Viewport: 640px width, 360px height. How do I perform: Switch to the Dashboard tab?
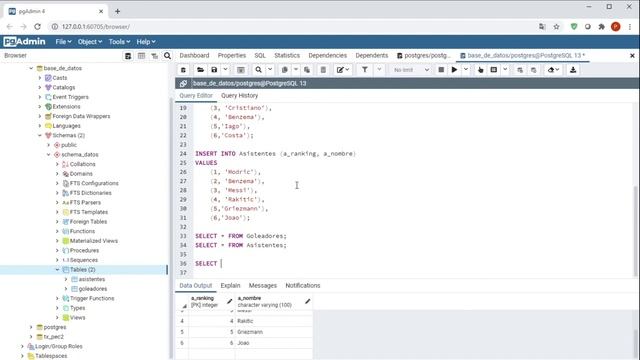[194, 56]
